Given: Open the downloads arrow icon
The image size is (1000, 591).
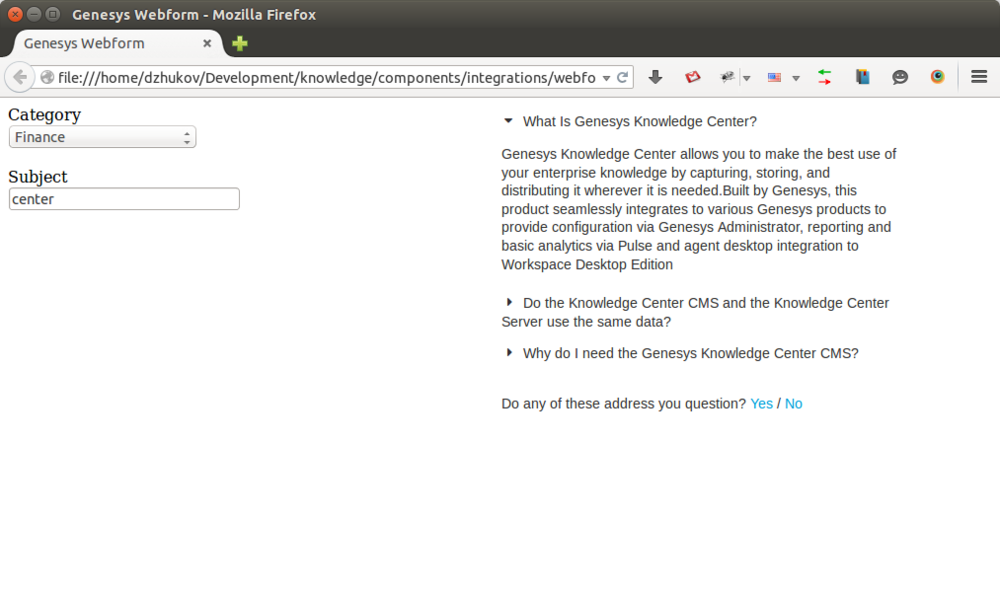Looking at the screenshot, I should (655, 77).
